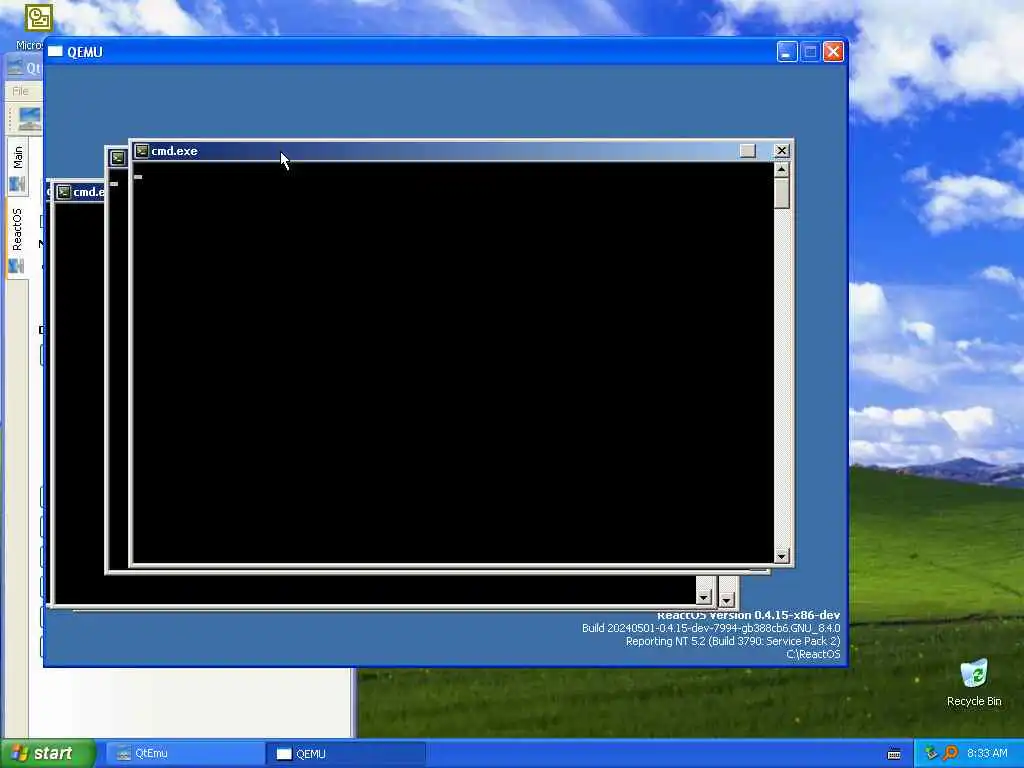Screen dimensions: 1024x768
Task: Click the magnifier icon in system tray
Action: (x=950, y=753)
